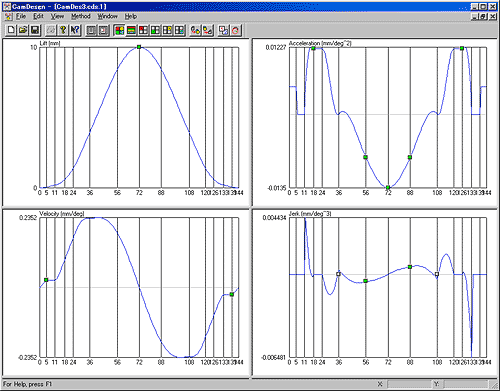
Task: Select green control point at 5 on Velocity graph
Action: point(46,280)
